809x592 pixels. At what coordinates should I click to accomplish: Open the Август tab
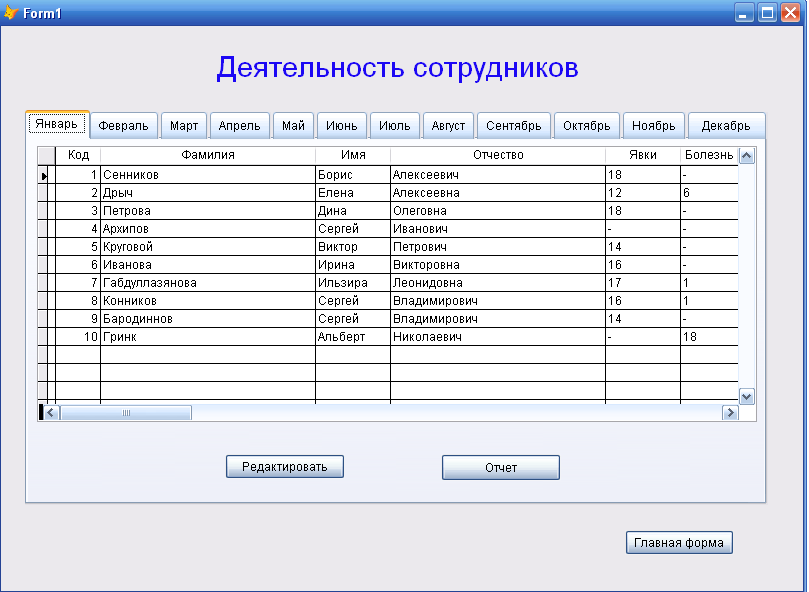448,125
